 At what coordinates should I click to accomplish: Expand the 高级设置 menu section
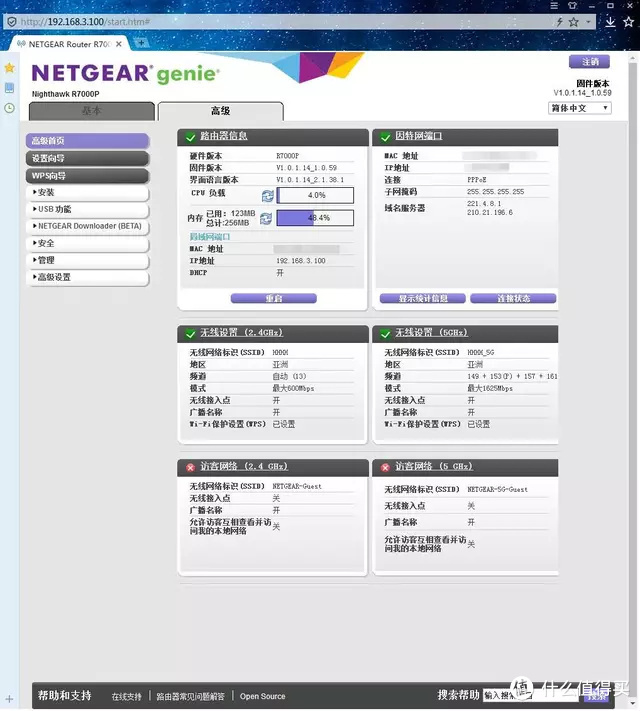click(x=88, y=277)
